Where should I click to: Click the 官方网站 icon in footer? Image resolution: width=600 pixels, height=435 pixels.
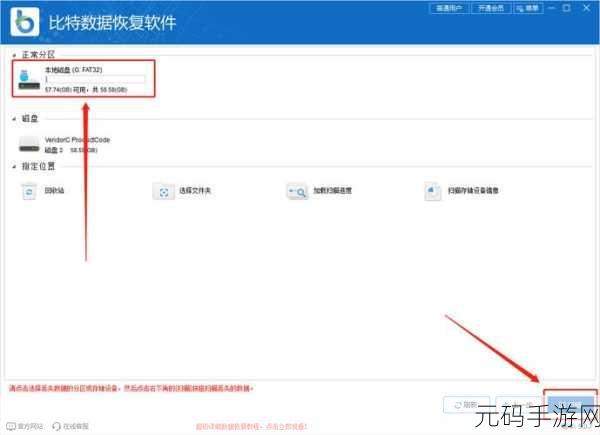point(11,426)
